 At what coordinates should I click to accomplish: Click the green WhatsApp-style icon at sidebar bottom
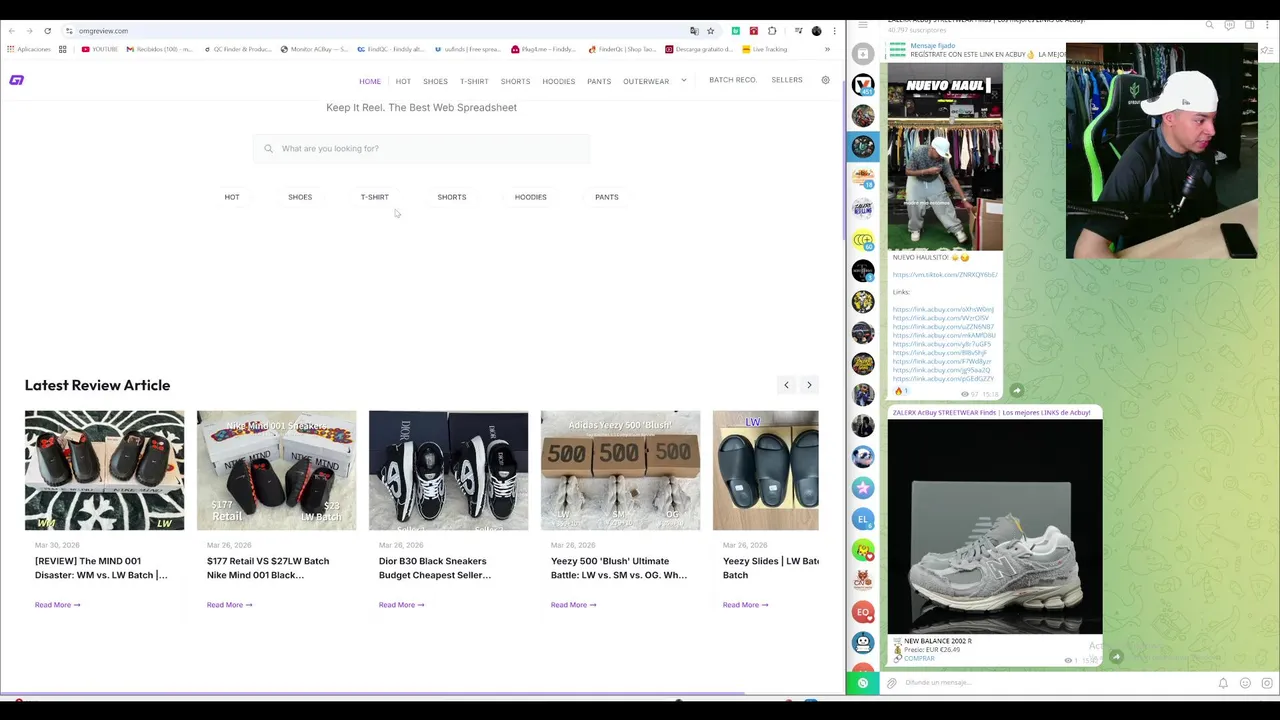click(x=863, y=683)
